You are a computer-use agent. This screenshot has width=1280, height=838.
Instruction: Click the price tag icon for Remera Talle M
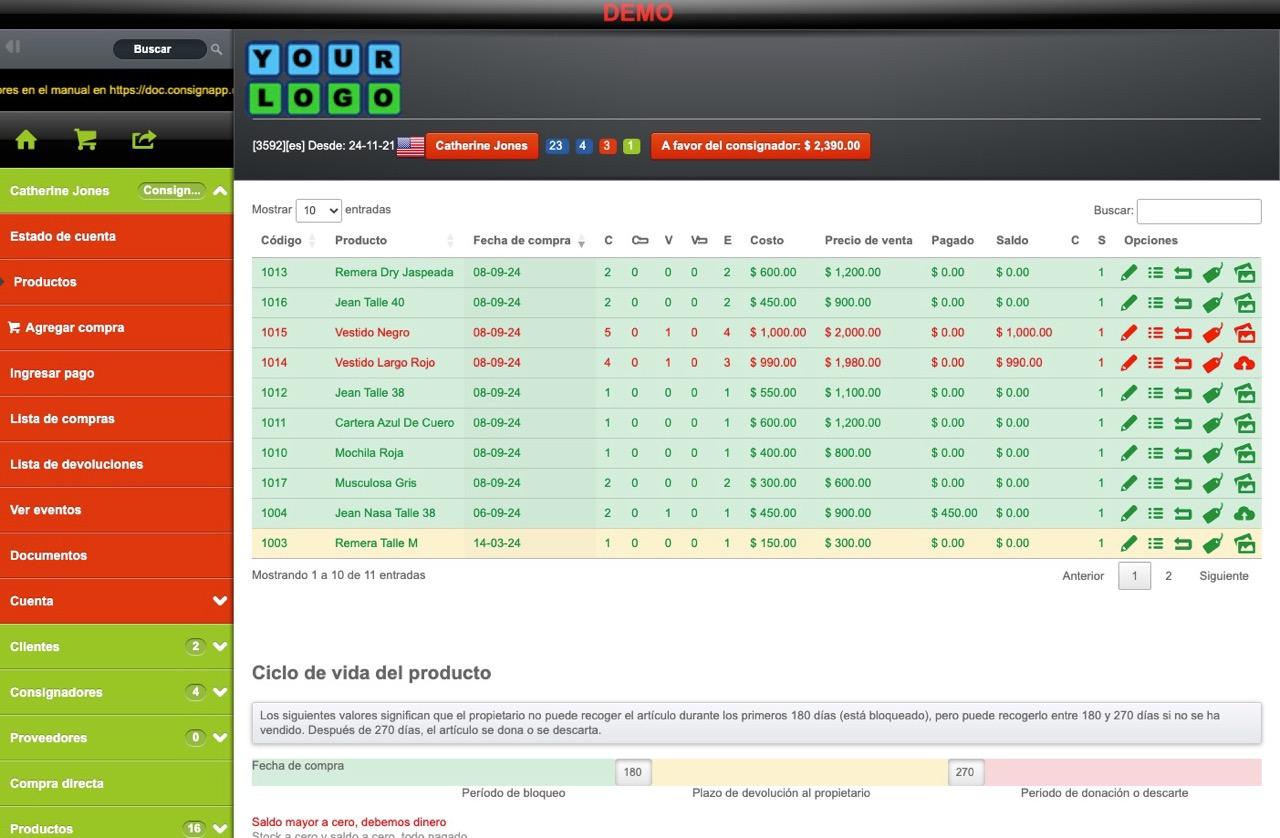point(1212,544)
